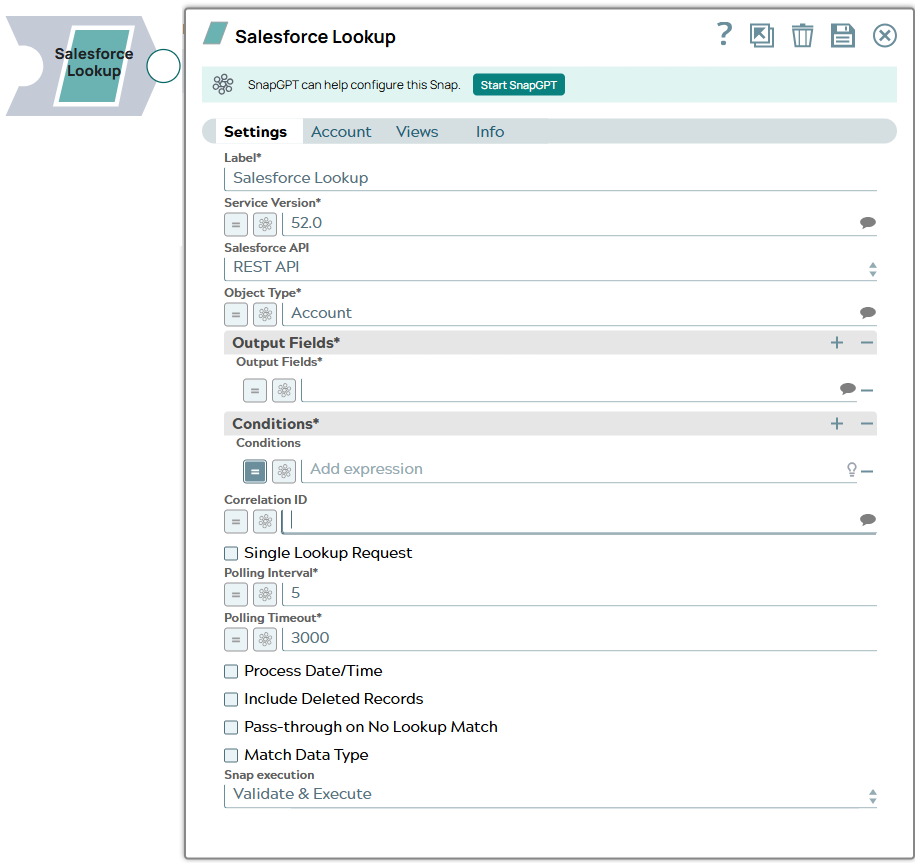The width and height of the screenshot is (915, 863).
Task: Click SnapGPT icon beside Polling Interval
Action: tap(265, 595)
